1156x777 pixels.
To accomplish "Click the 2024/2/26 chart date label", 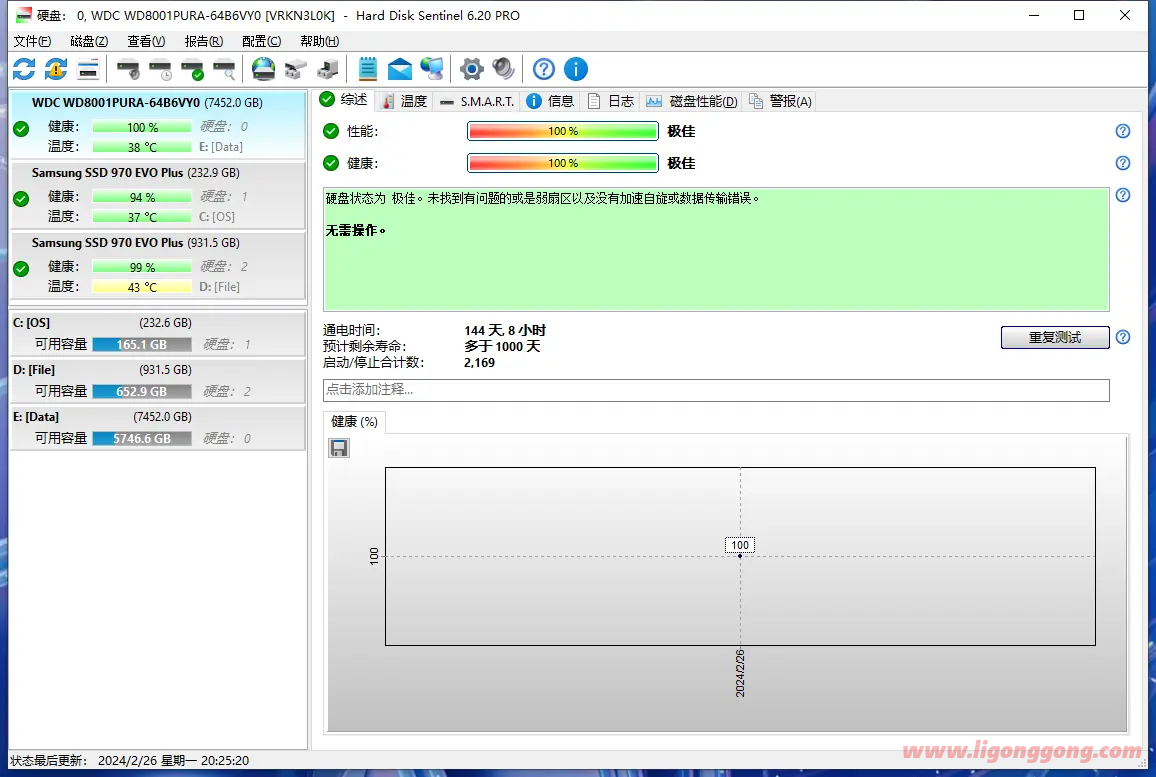I will tap(739, 673).
